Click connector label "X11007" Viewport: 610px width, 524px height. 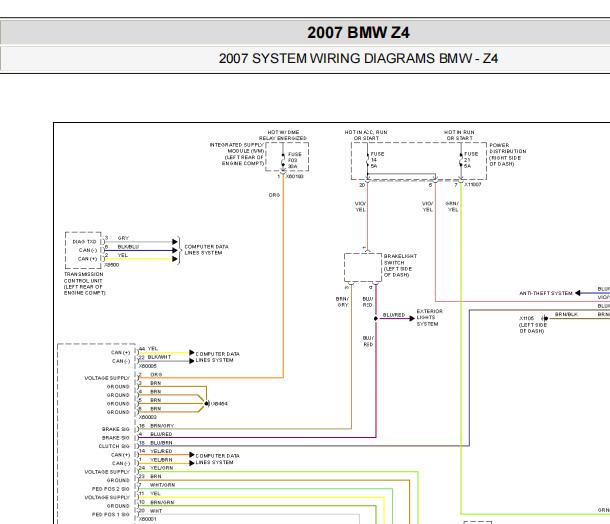473,184
